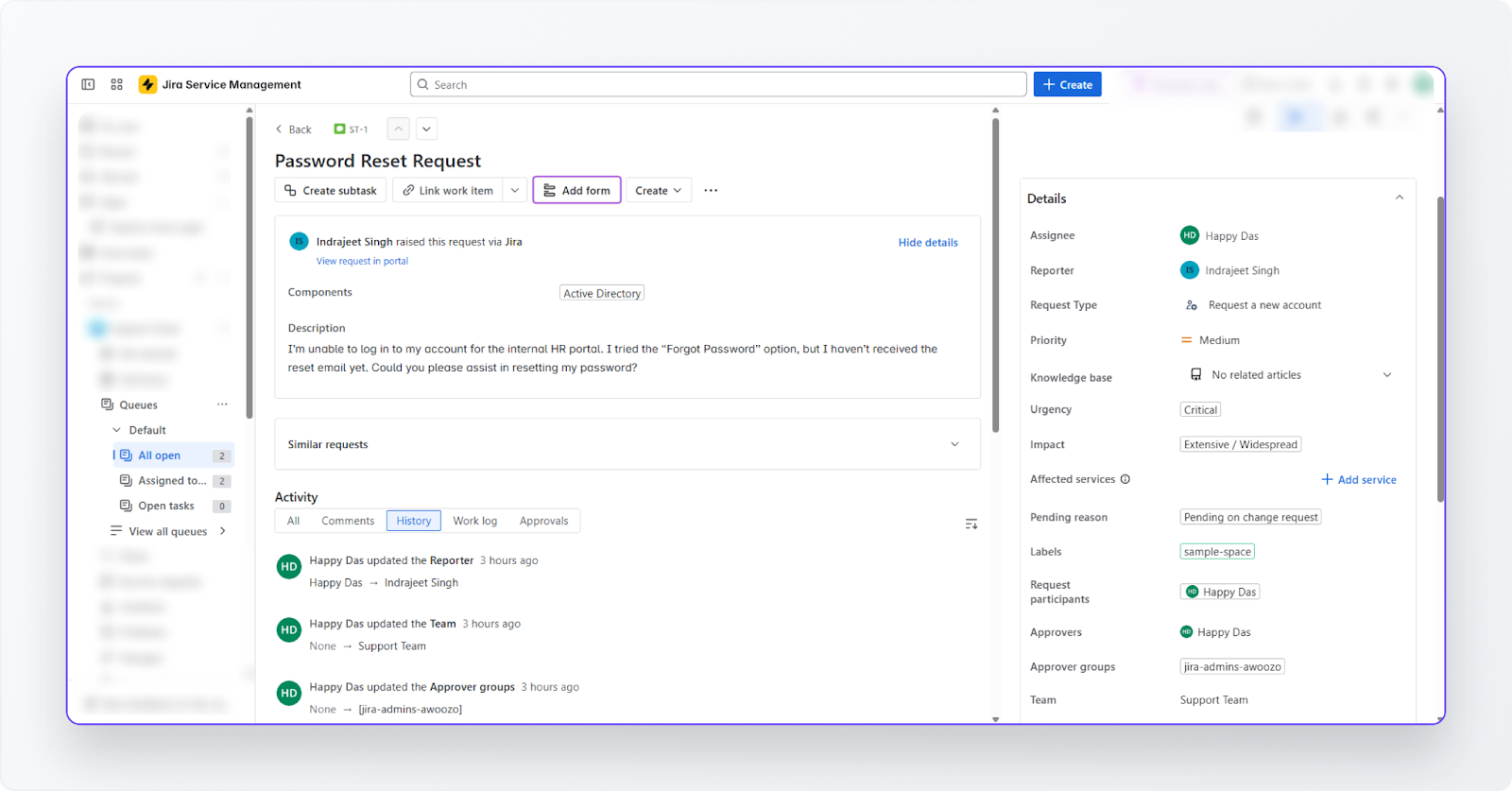Click Extensive / Widespread impact value
This screenshot has height=791, width=1512.
1241,444
